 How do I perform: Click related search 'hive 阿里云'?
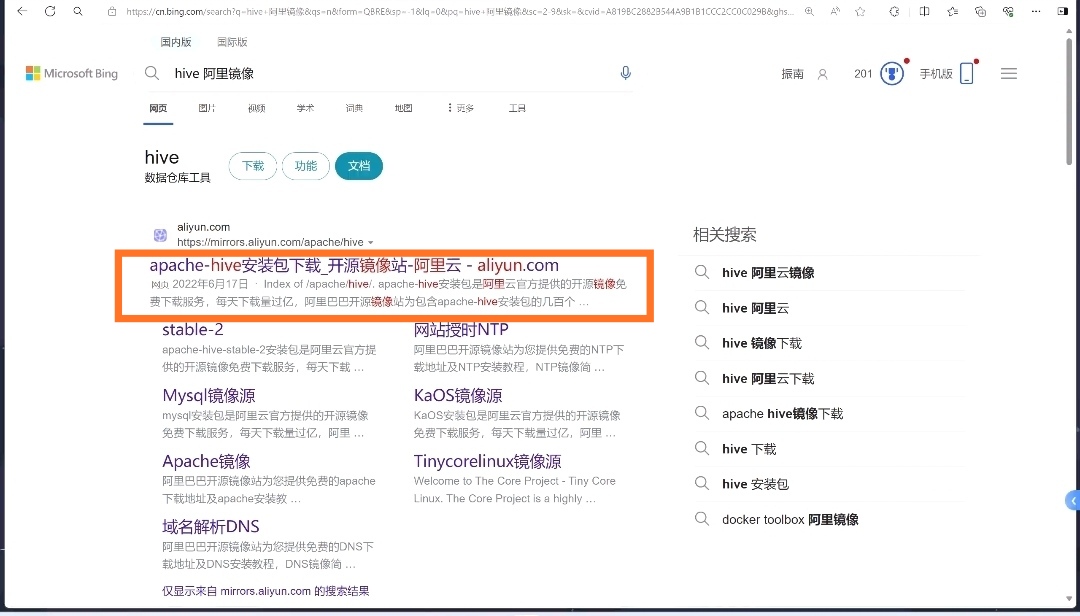tap(756, 308)
